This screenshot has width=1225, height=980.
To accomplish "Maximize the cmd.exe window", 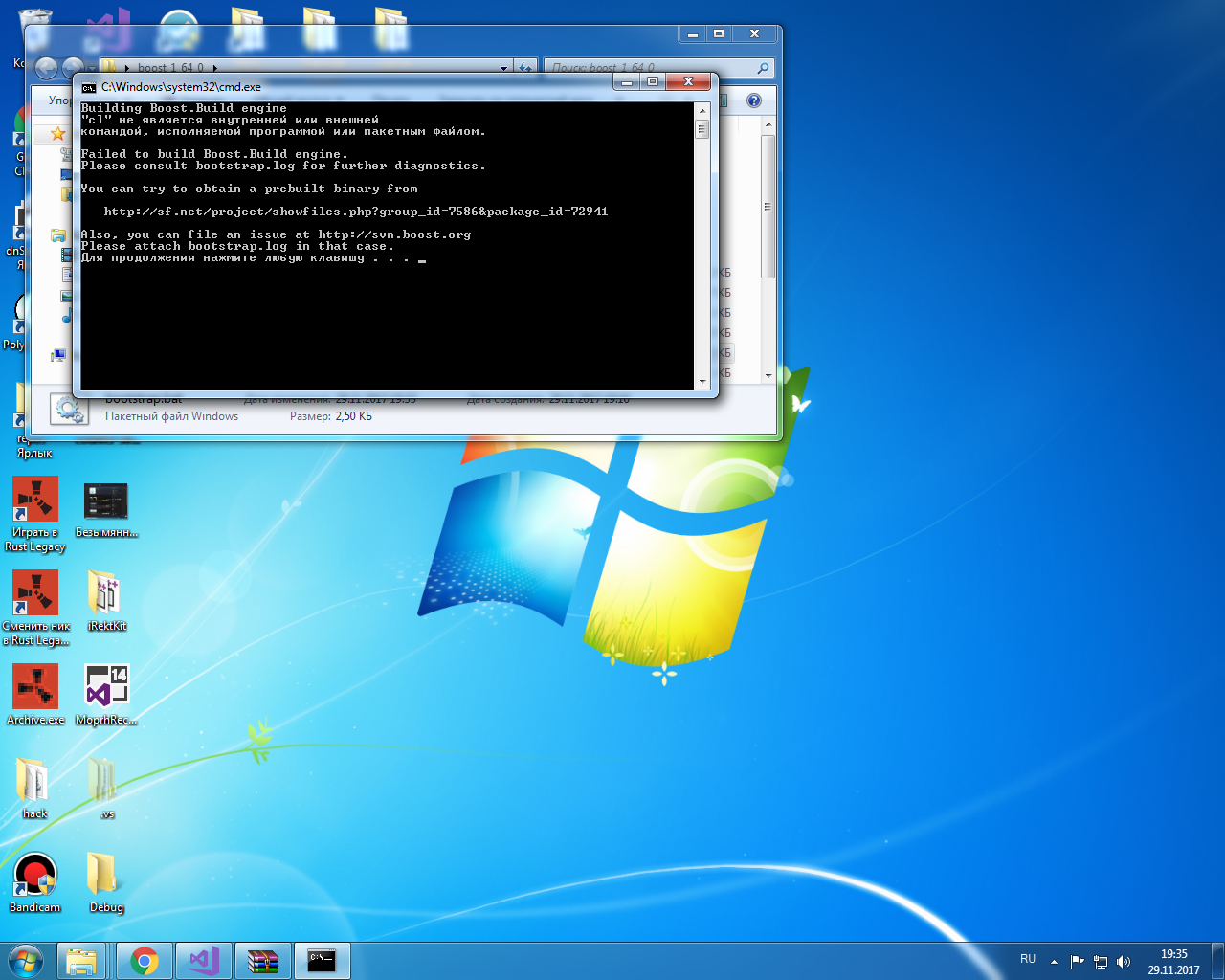I will pos(653,82).
